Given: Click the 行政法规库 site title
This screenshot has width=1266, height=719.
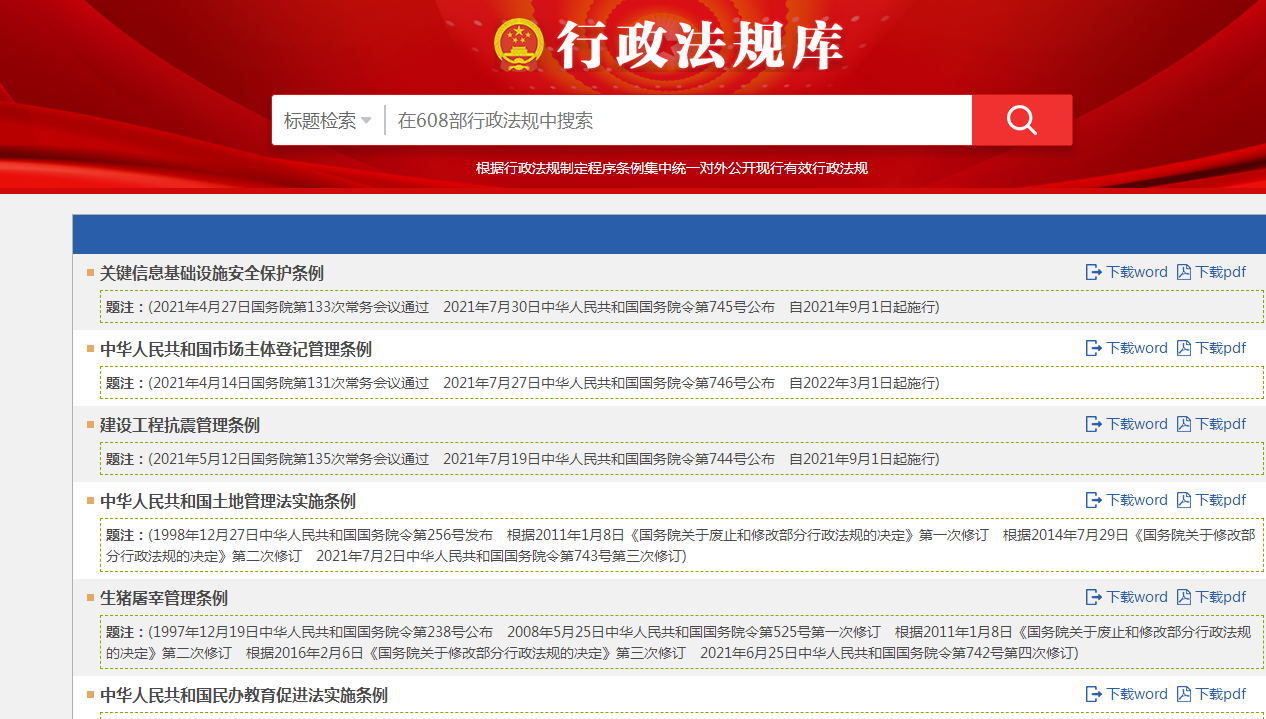Looking at the screenshot, I should pyautogui.click(x=699, y=45).
